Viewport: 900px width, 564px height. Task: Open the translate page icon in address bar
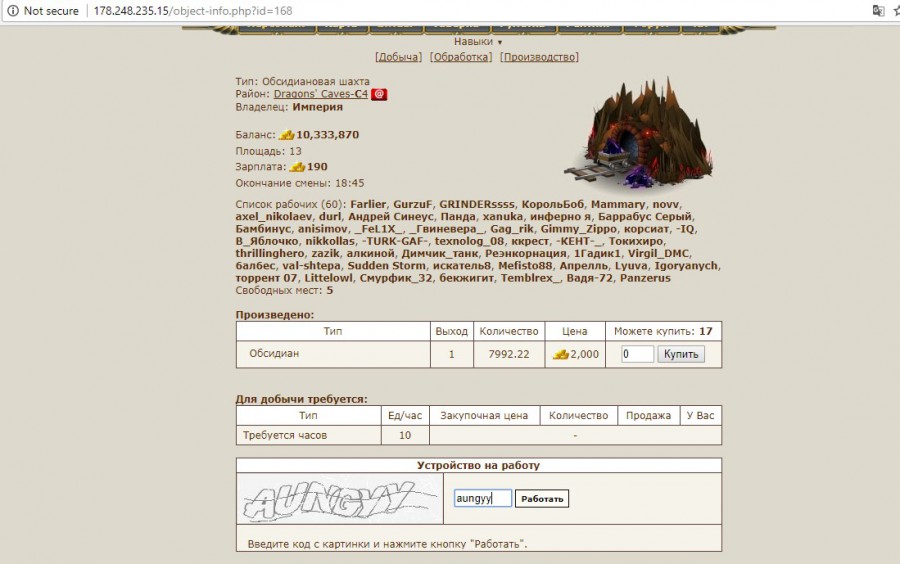(x=878, y=10)
